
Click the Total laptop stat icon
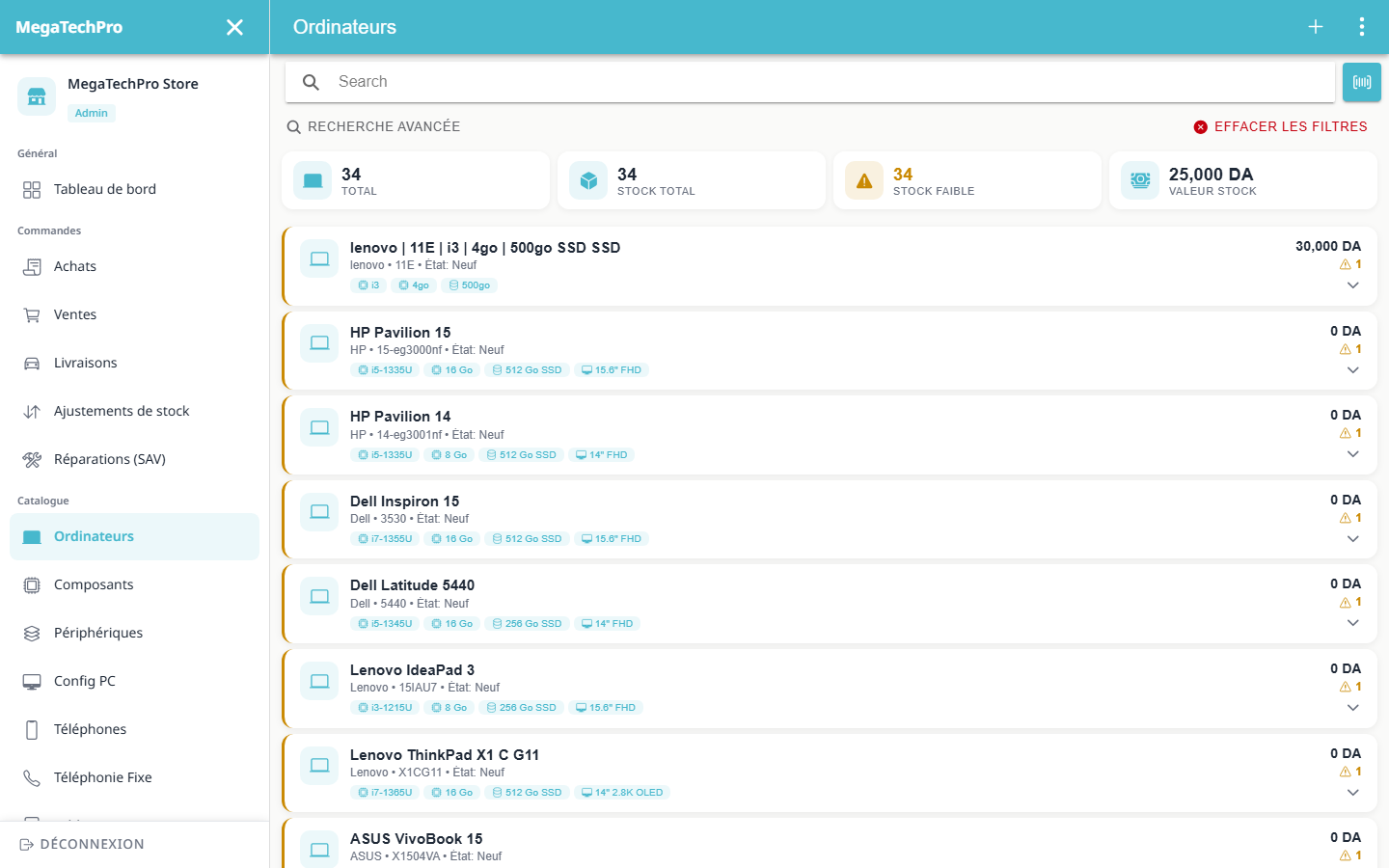[x=313, y=180]
